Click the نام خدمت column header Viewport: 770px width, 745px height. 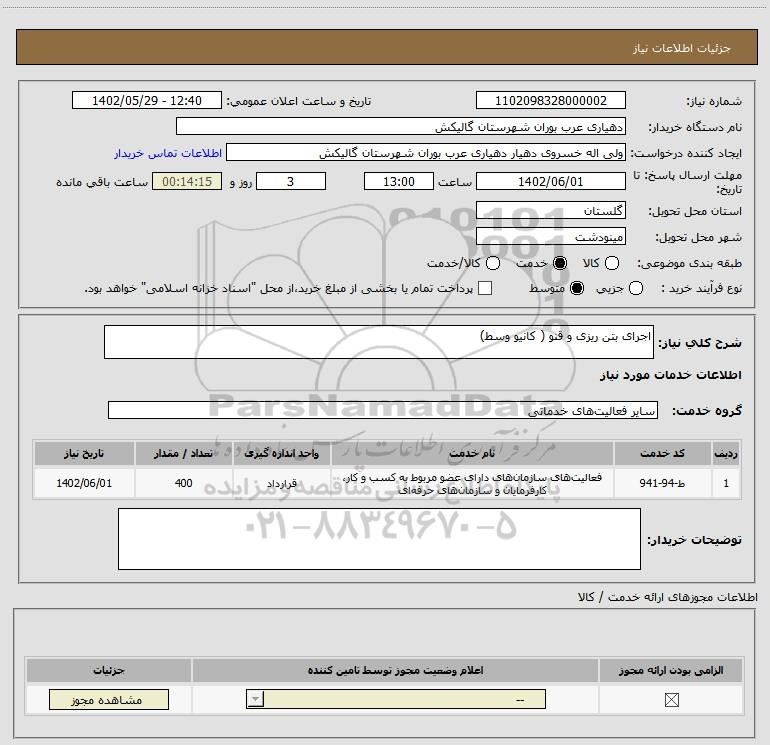[x=472, y=453]
